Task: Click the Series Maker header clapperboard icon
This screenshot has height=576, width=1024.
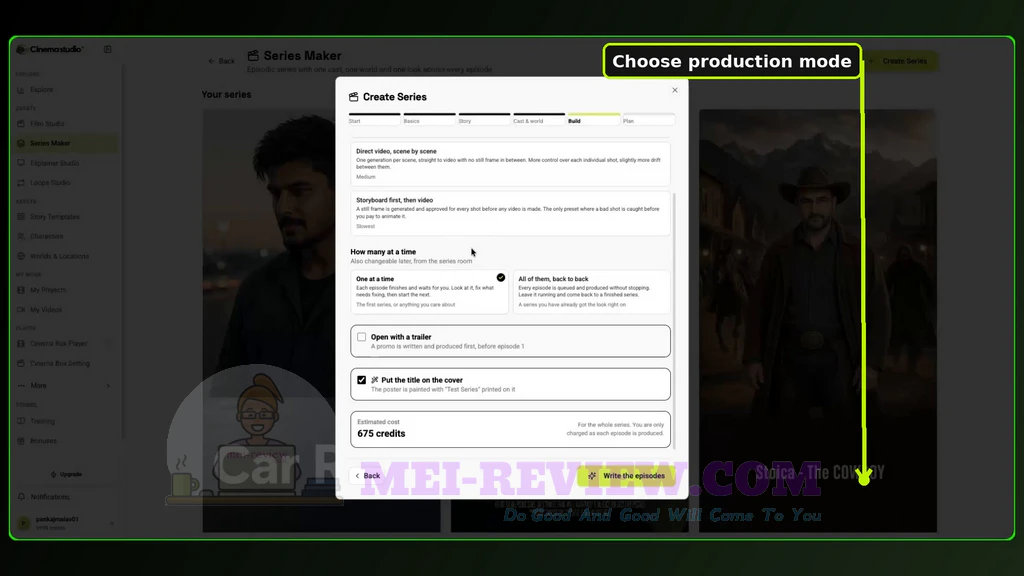Action: tap(253, 56)
